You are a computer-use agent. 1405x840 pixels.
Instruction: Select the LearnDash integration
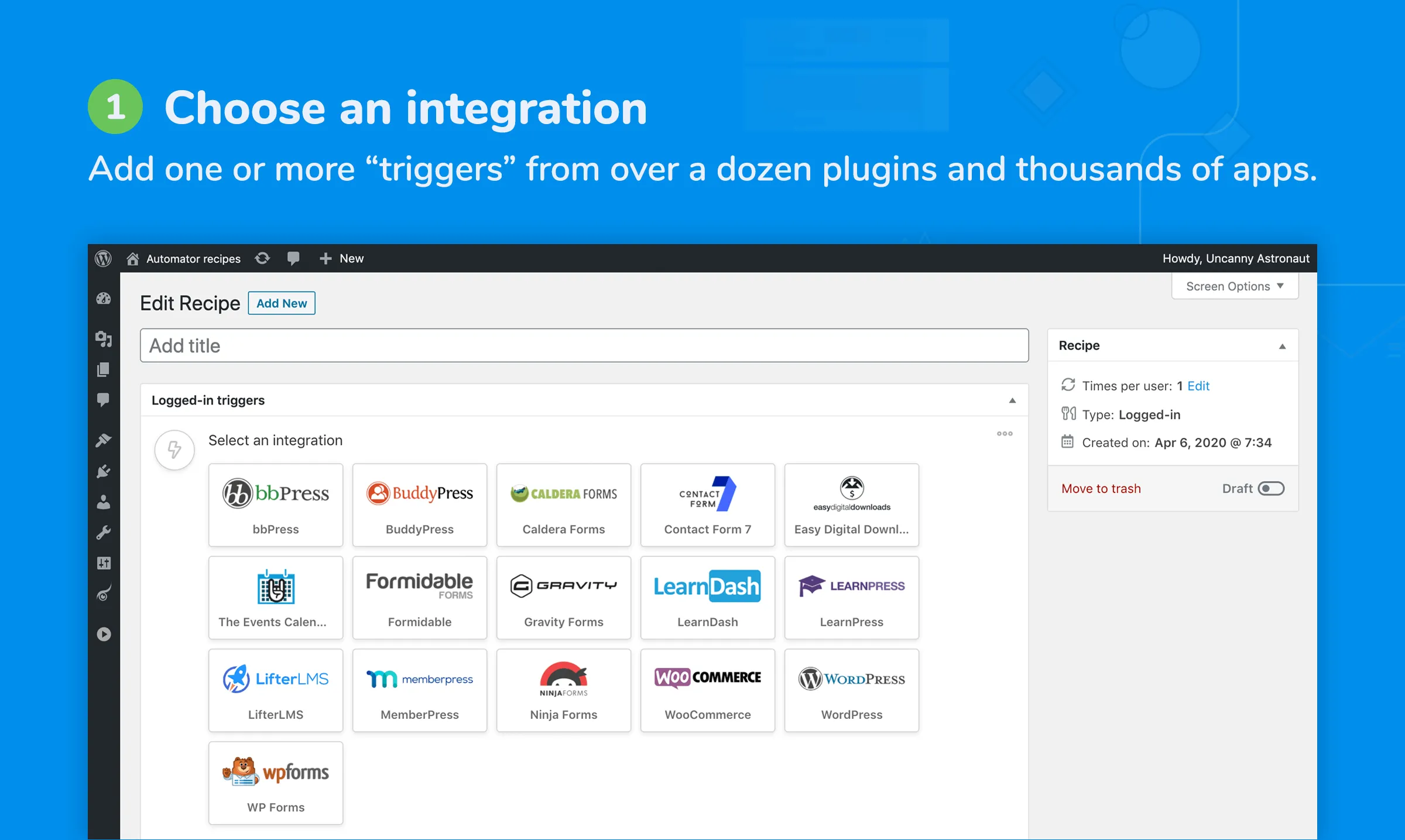coord(708,597)
